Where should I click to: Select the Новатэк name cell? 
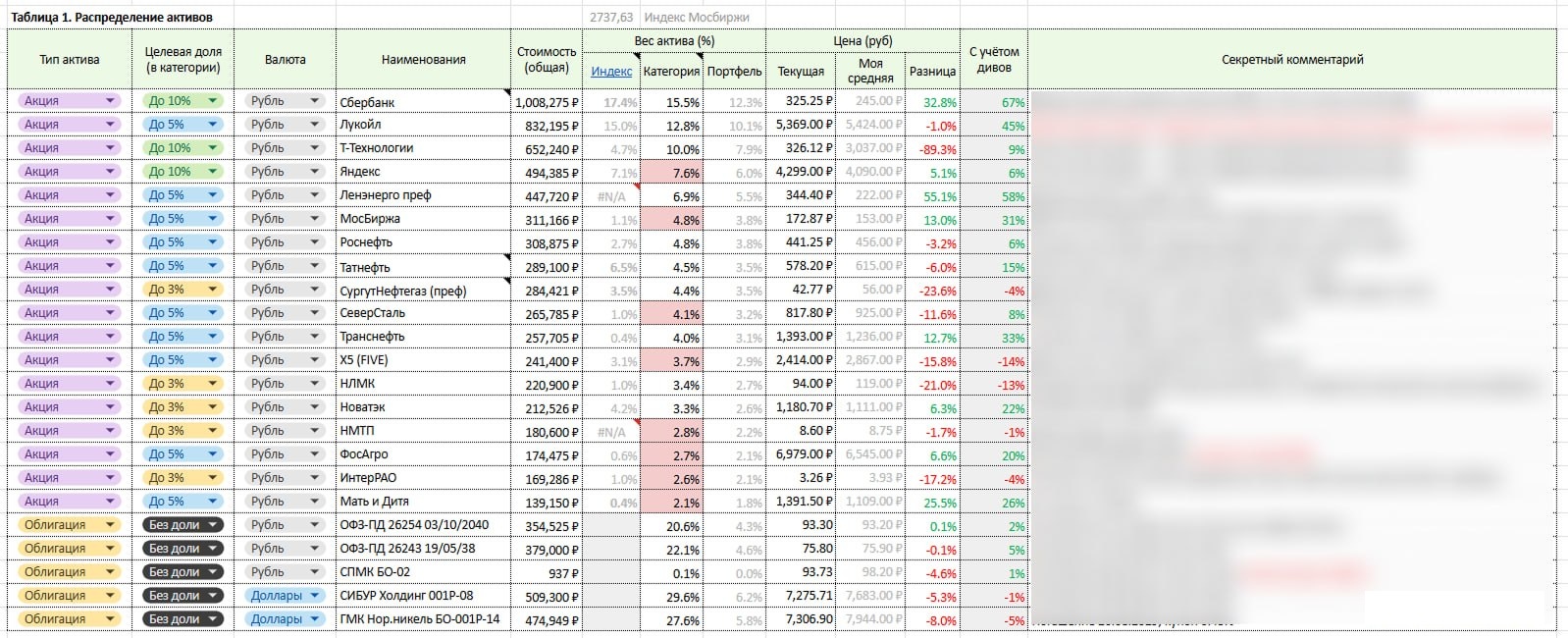pyautogui.click(x=424, y=407)
